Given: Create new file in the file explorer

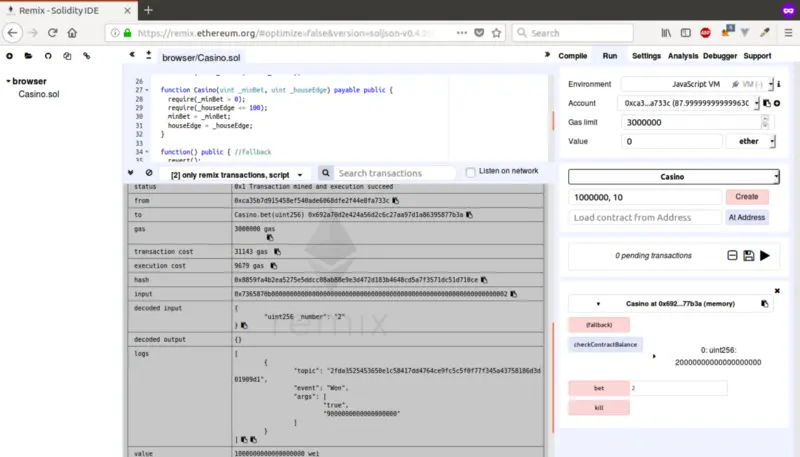Looking at the screenshot, I should (9, 56).
